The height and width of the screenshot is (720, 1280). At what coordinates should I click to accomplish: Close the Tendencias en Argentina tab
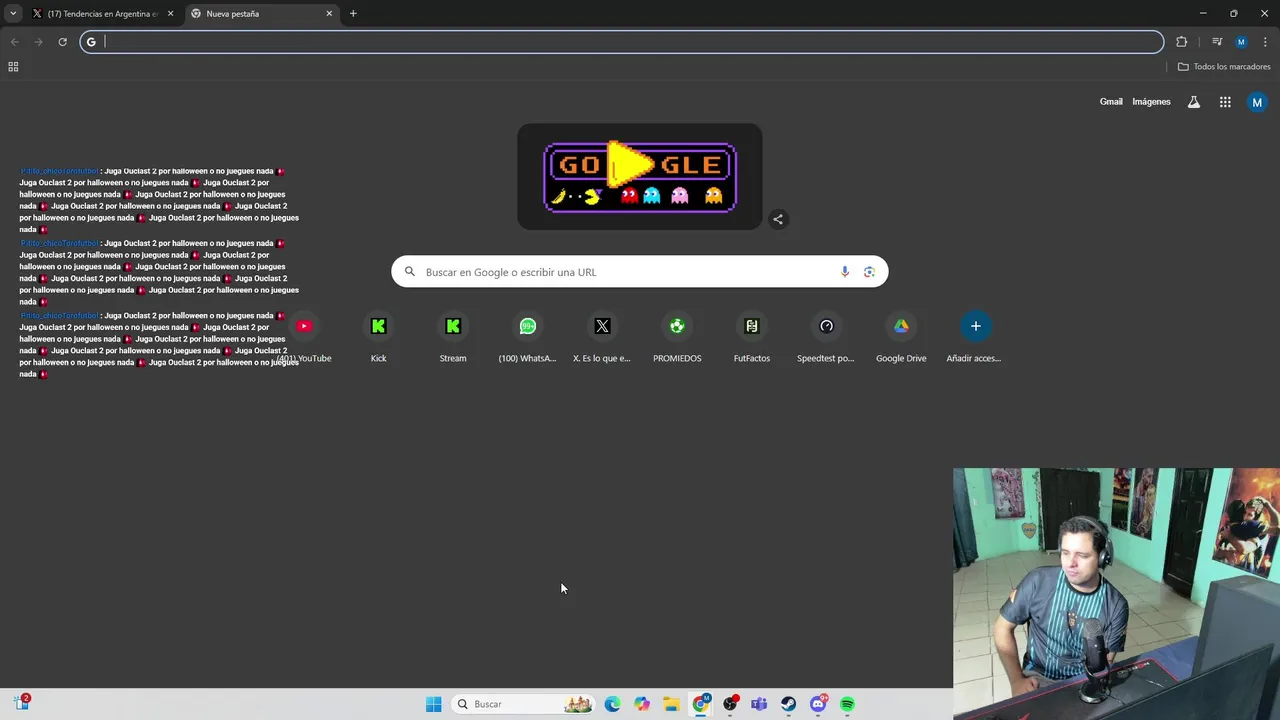[170, 14]
